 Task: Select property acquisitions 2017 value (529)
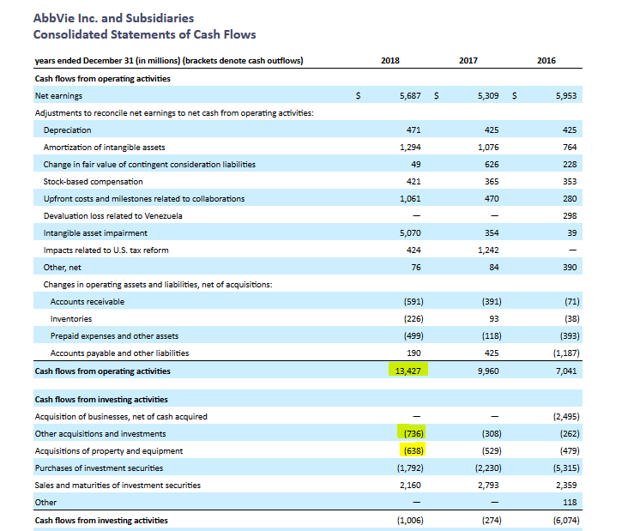coord(491,451)
